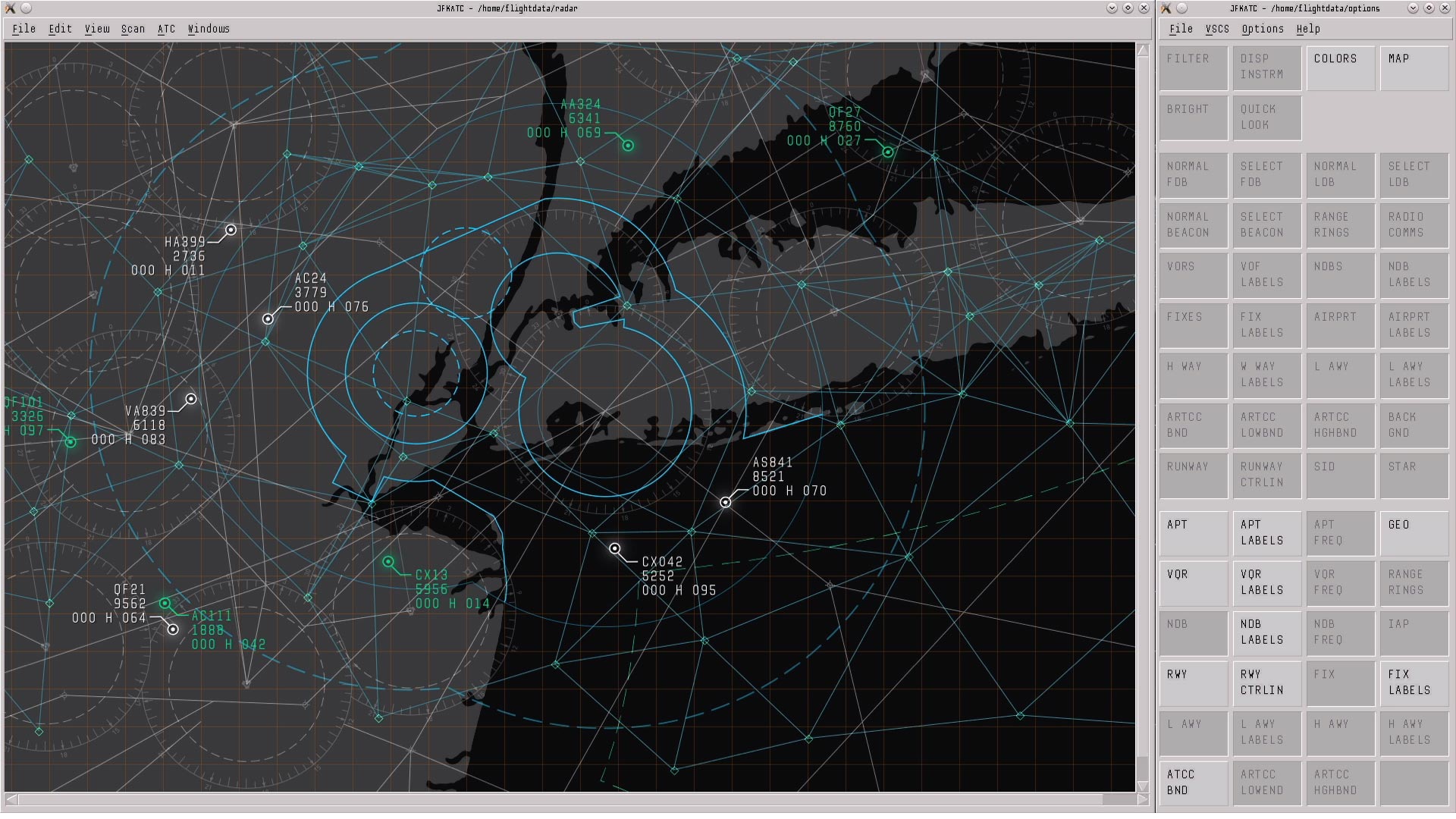The image size is (1456, 819).
Task: Select the QF27 aircraft target marker
Action: tap(887, 152)
